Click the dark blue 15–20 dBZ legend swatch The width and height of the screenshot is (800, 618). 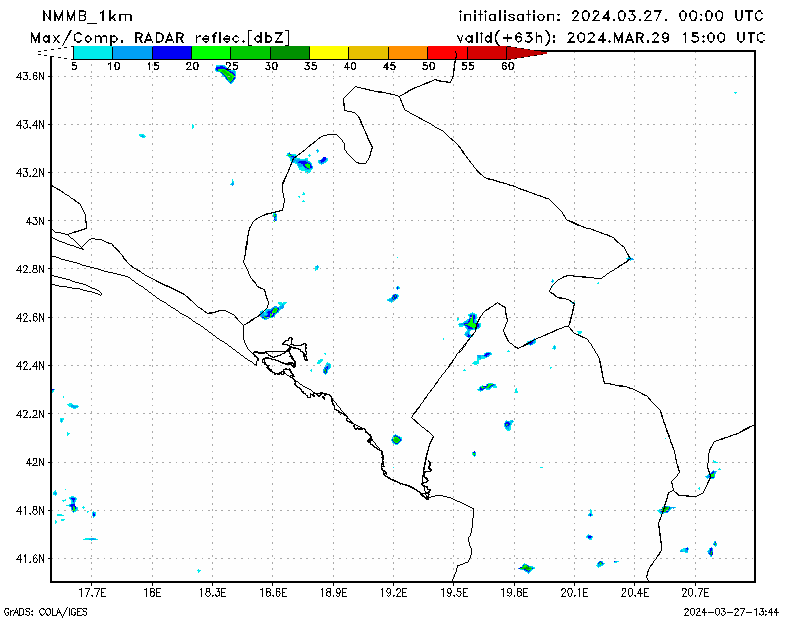(172, 53)
